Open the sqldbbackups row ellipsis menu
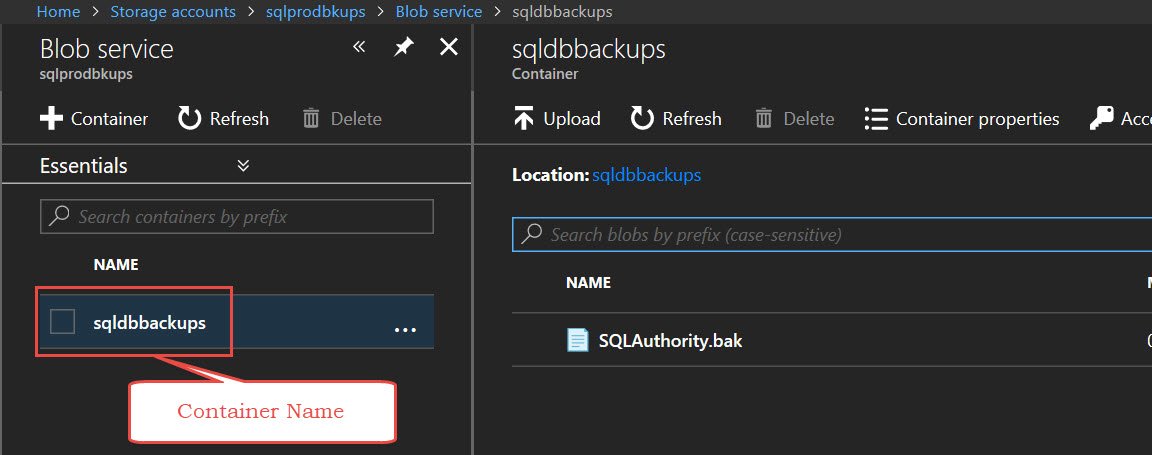The width and height of the screenshot is (1152, 455). coord(406,330)
